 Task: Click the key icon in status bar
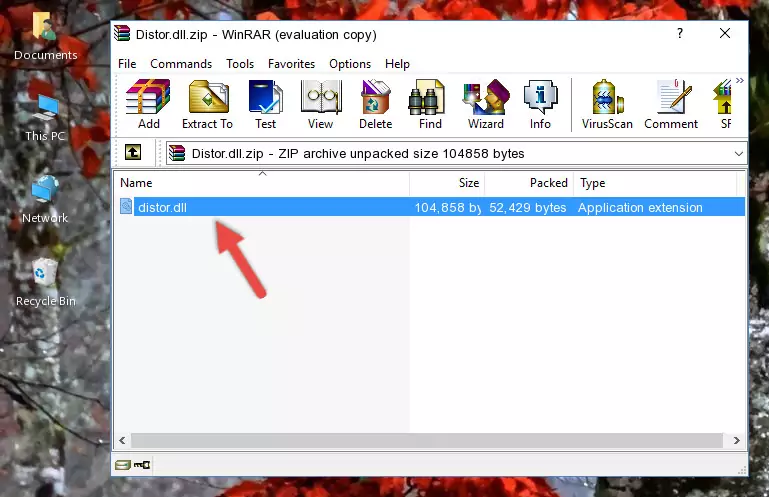tap(142, 464)
